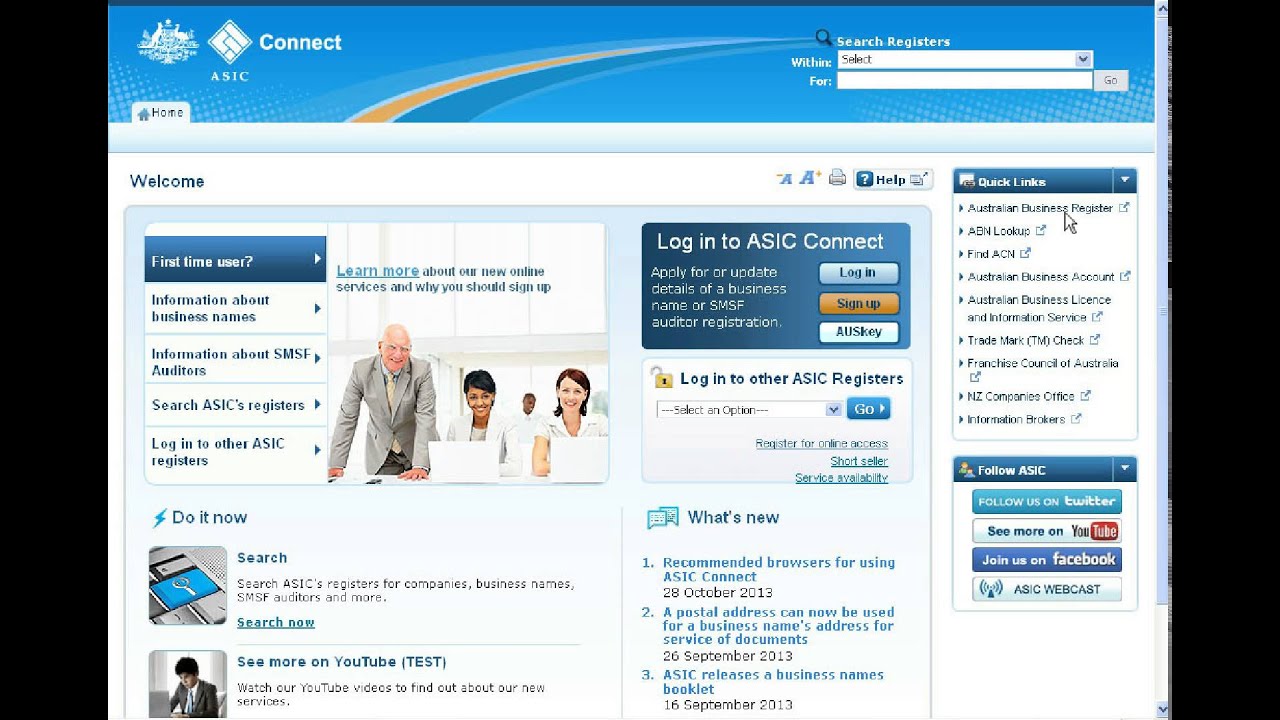Open the Within select dropdown
Screen dimensions: 1280x720
(964, 59)
